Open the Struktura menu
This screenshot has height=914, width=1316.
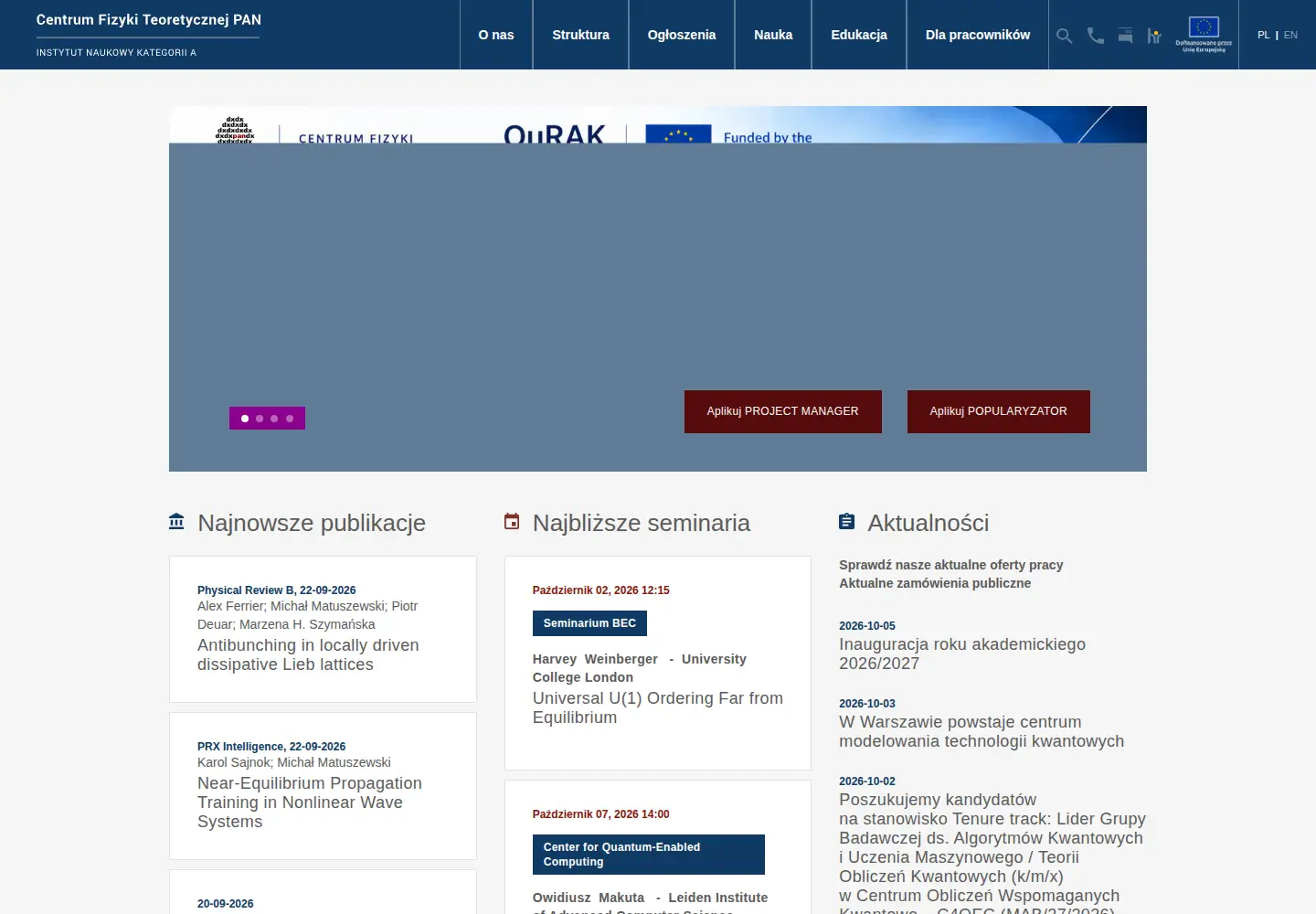[580, 35]
